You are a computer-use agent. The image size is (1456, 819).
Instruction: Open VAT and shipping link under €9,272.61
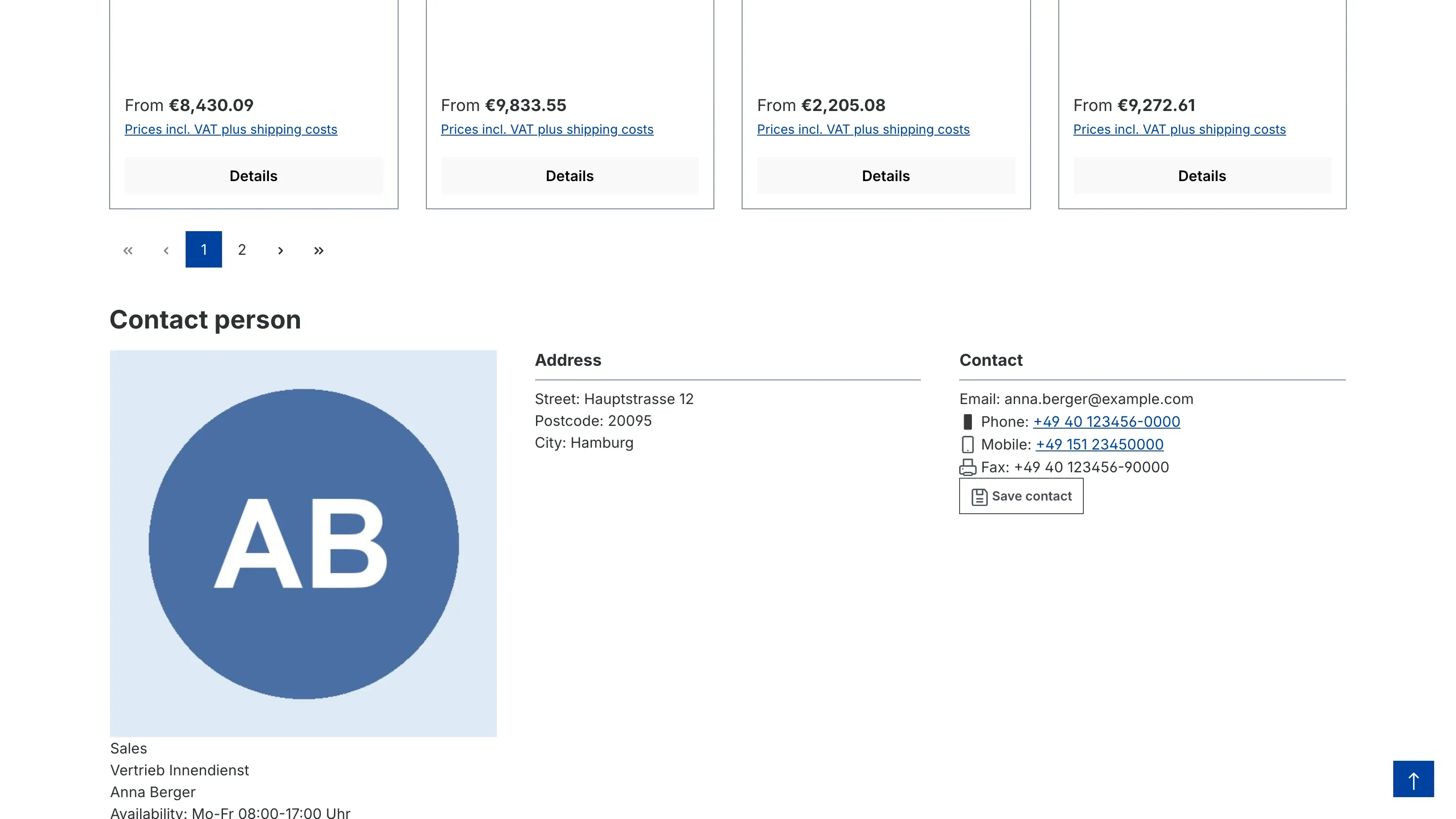[x=1180, y=129]
